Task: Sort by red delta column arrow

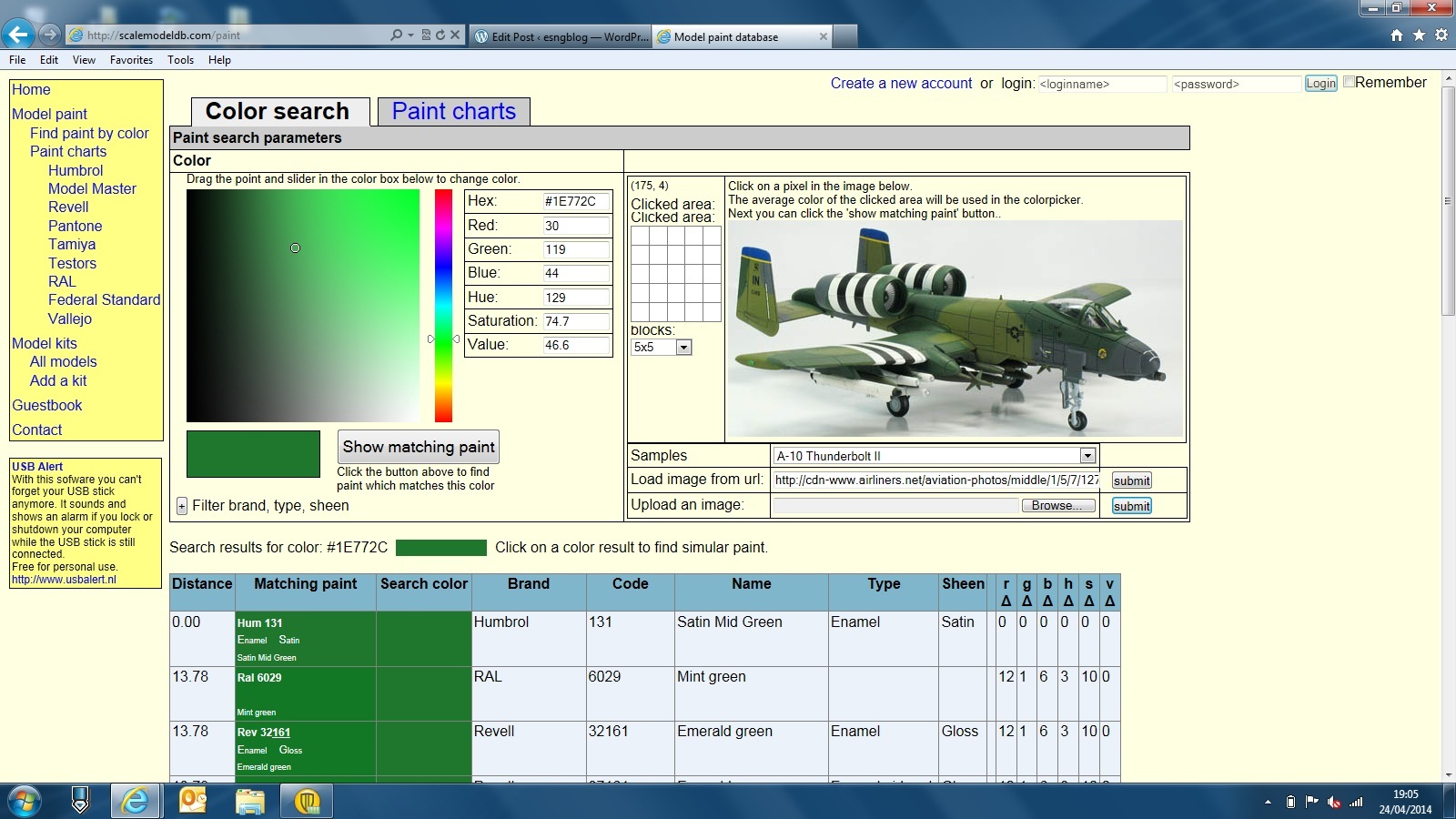Action: point(1006,601)
